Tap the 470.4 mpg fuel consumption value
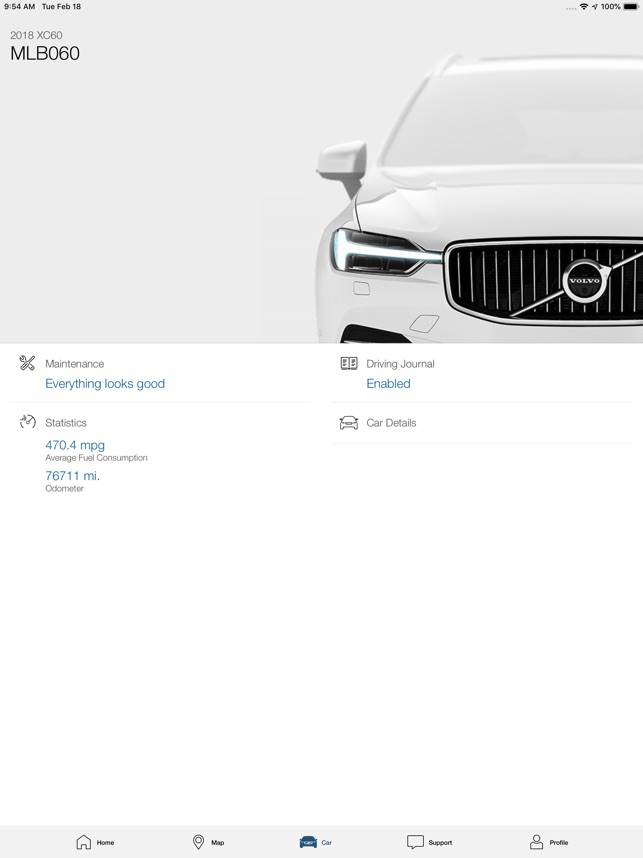 coord(75,445)
